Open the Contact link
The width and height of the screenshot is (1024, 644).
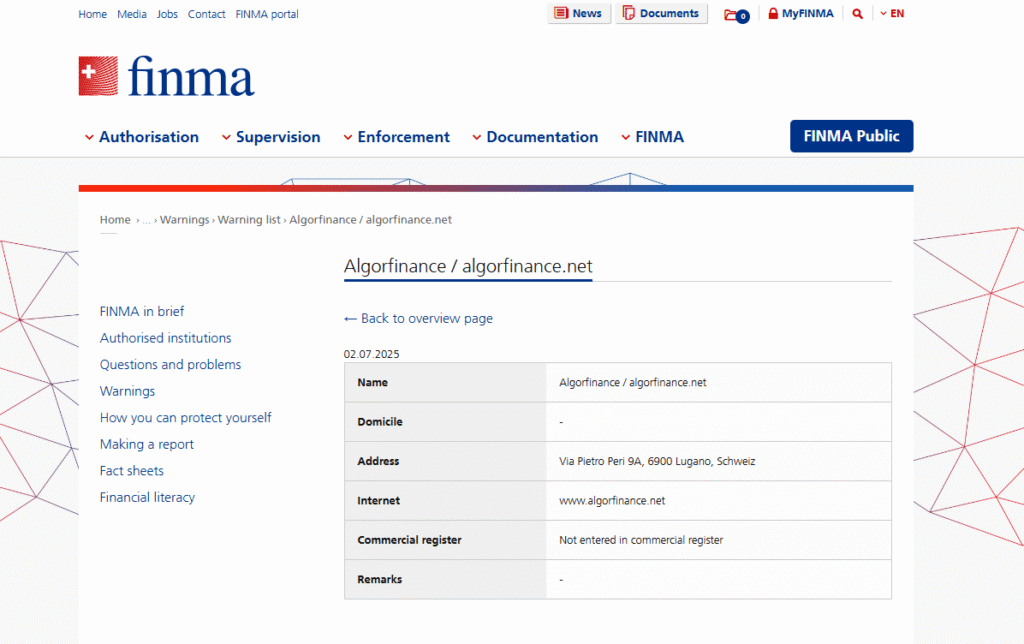click(206, 14)
